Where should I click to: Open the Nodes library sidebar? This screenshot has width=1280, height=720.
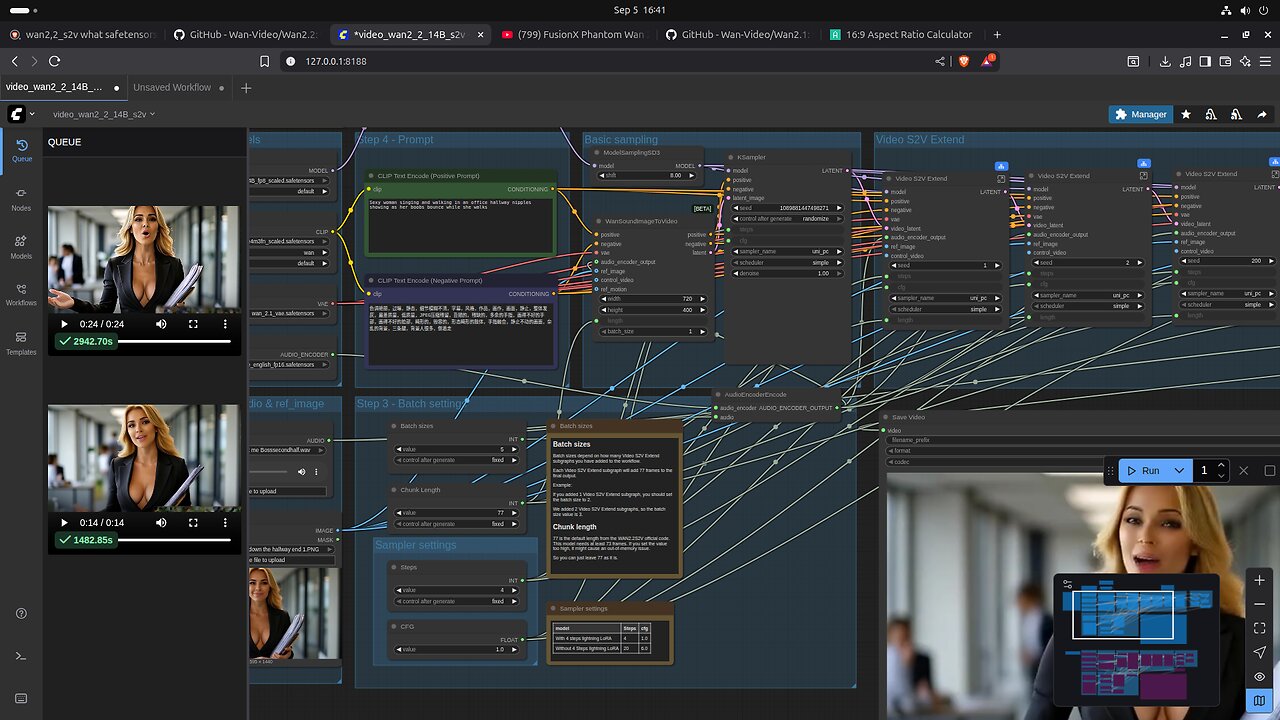21,198
